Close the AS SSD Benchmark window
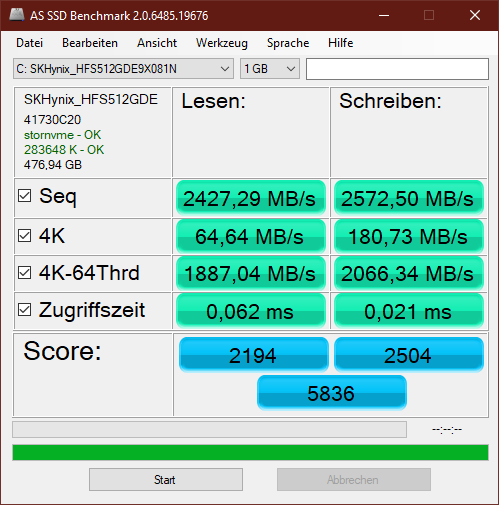The width and height of the screenshot is (499, 505). tap(475, 15)
